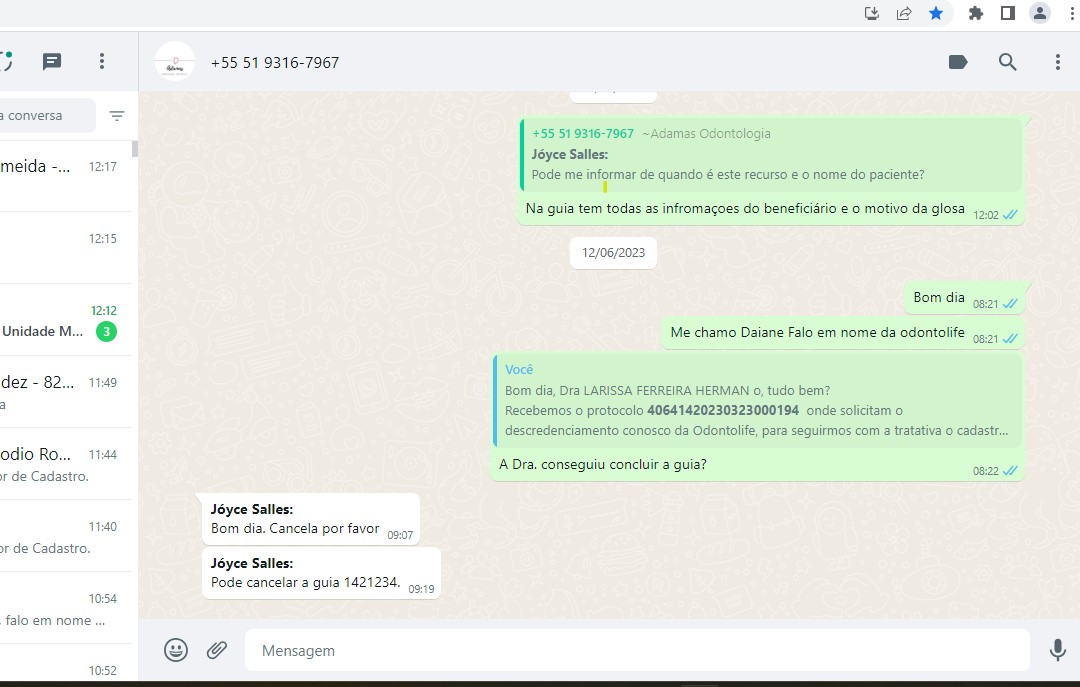Screen dimensions: 1080x687
Task: Open chat options three-dot menu
Action: point(1058,62)
